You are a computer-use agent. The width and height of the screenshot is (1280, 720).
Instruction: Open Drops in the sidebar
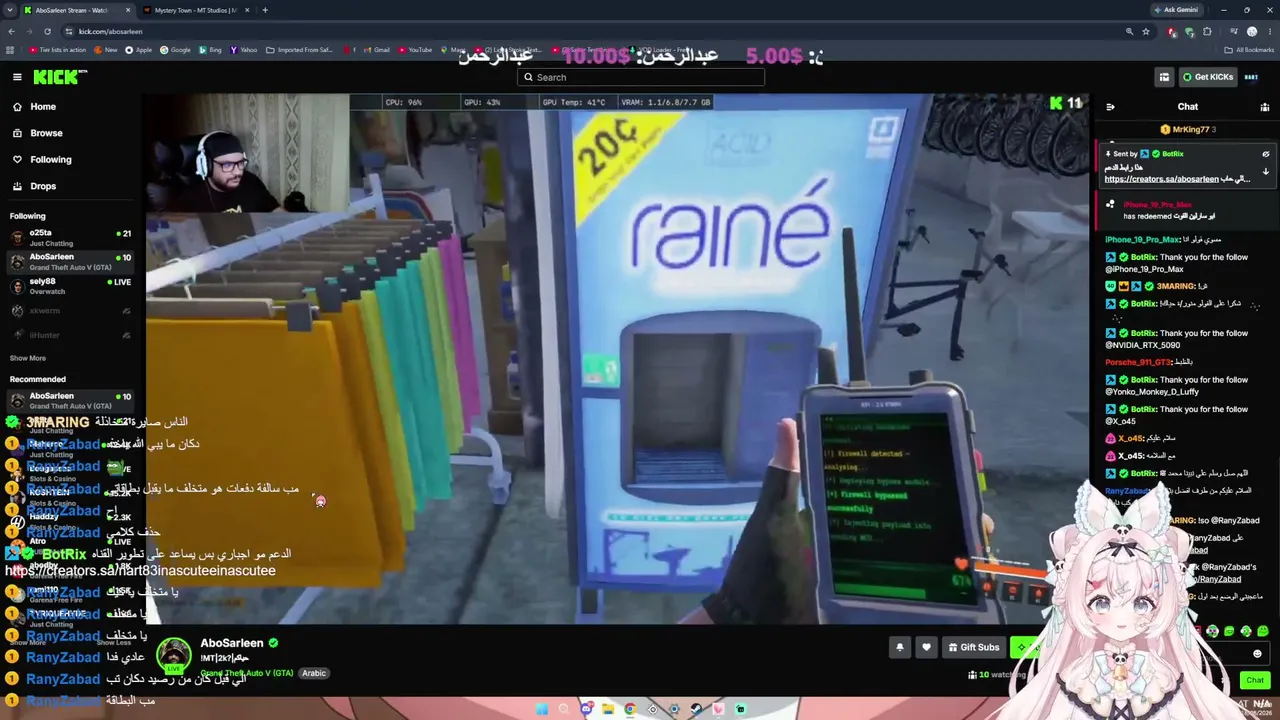click(x=43, y=186)
